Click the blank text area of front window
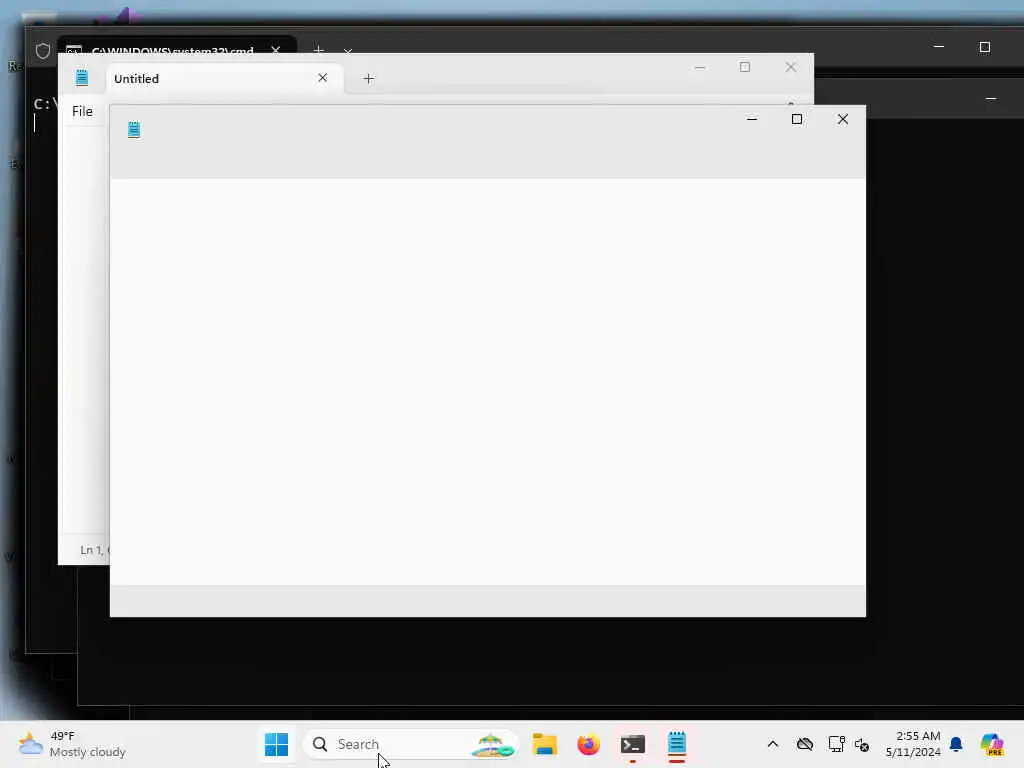The width and height of the screenshot is (1024, 768). tap(488, 382)
